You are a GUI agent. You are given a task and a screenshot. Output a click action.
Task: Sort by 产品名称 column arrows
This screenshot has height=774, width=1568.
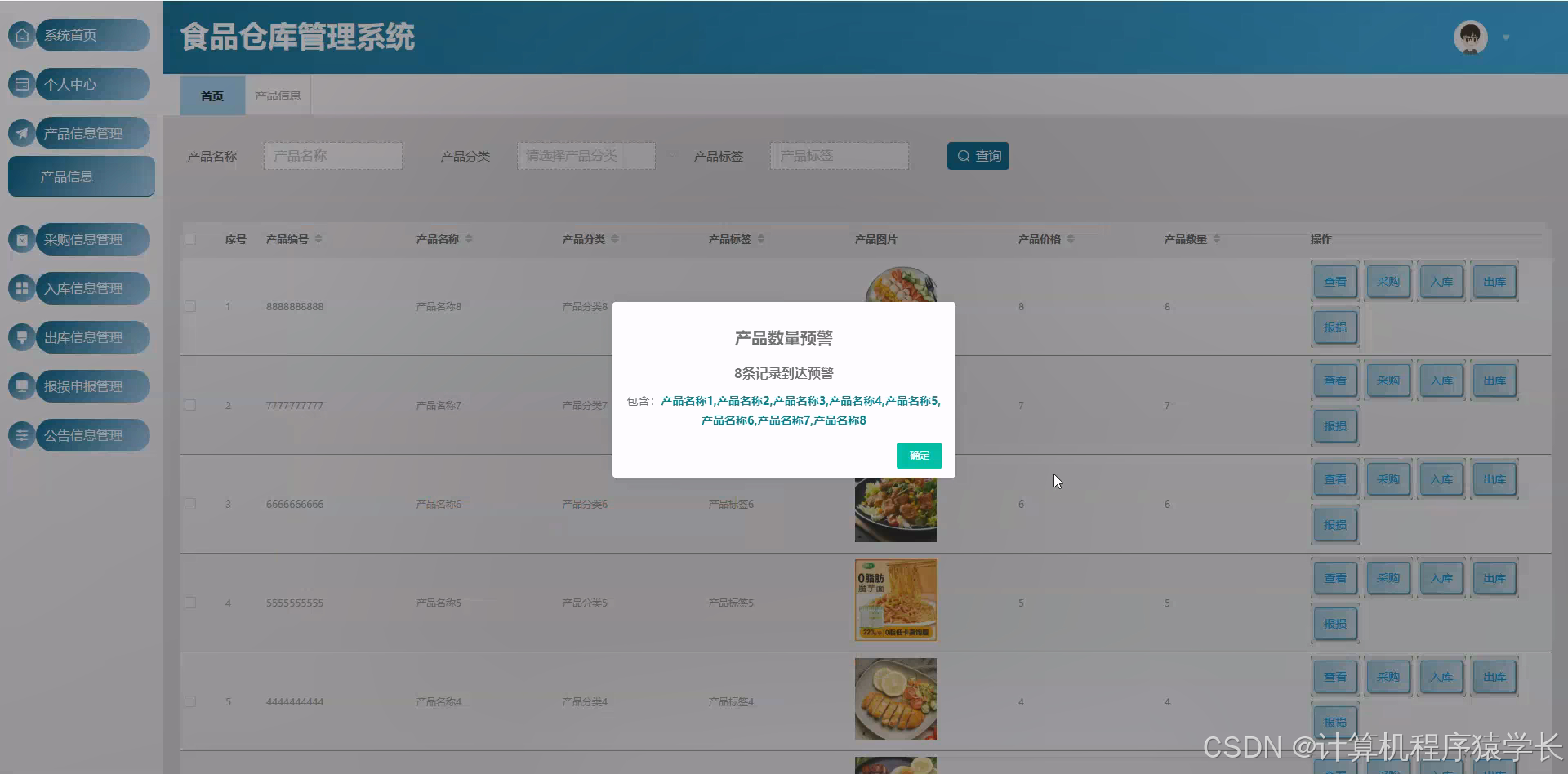coord(469,239)
